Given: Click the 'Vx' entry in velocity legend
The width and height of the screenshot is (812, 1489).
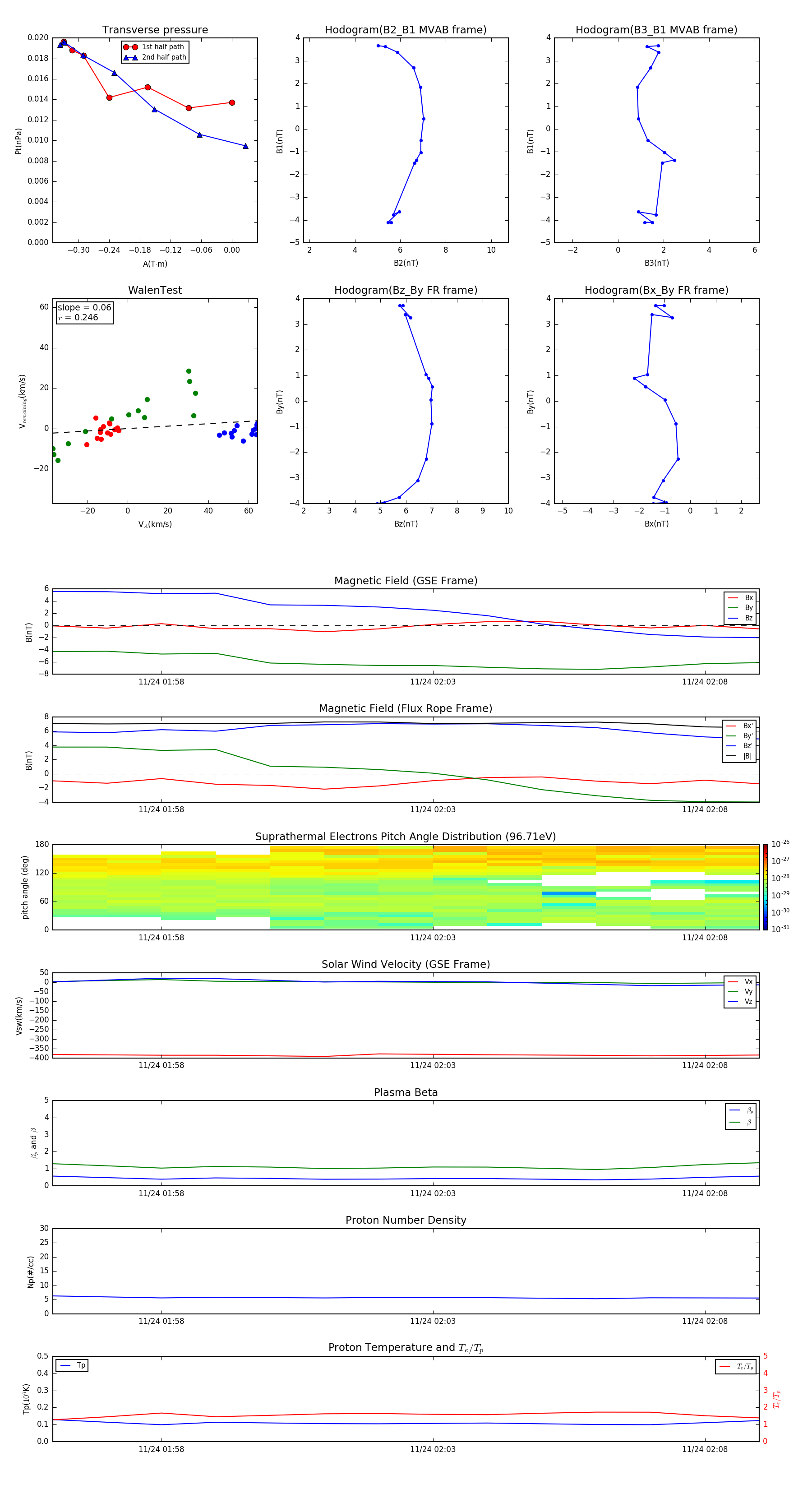Looking at the screenshot, I should tap(740, 981).
